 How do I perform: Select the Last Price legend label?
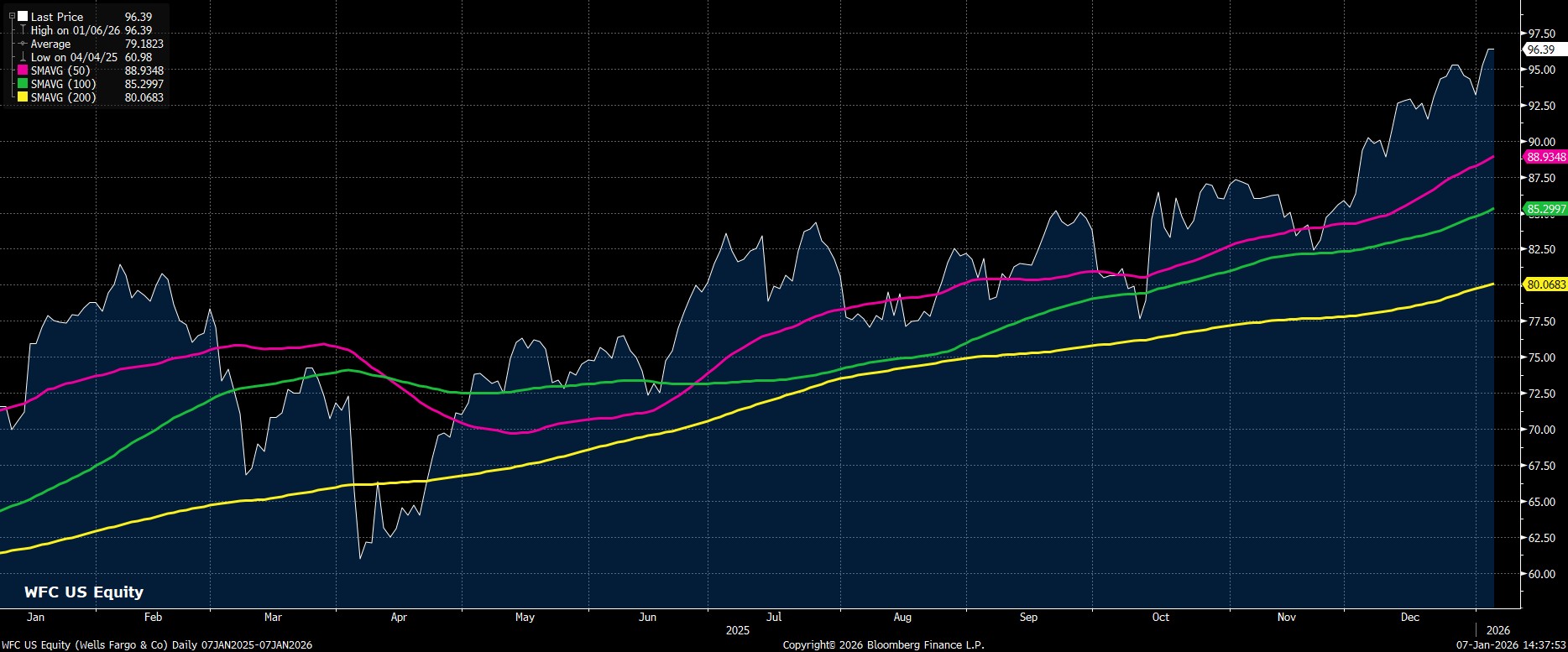coord(57,17)
